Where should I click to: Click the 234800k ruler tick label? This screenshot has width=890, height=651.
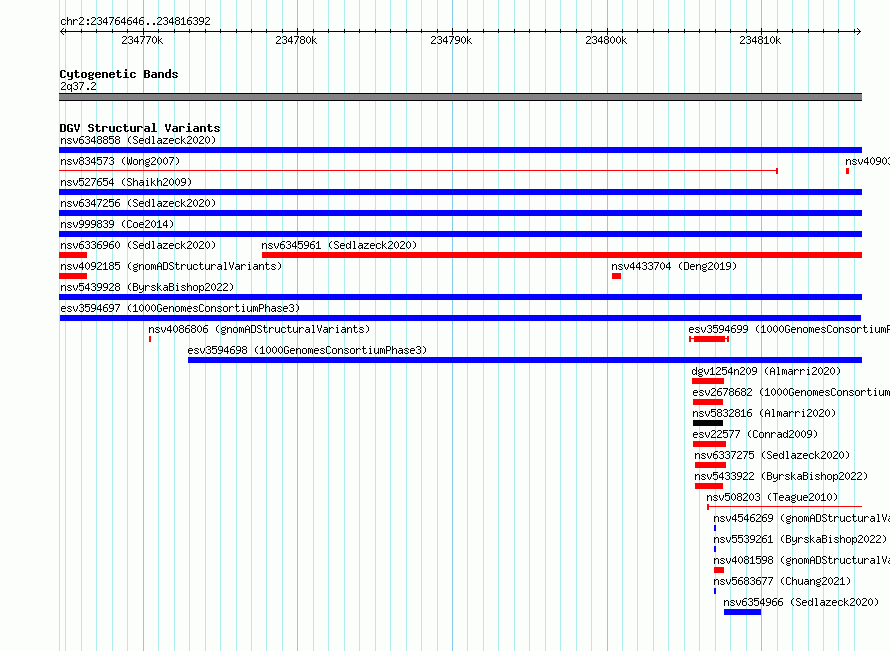(x=606, y=40)
